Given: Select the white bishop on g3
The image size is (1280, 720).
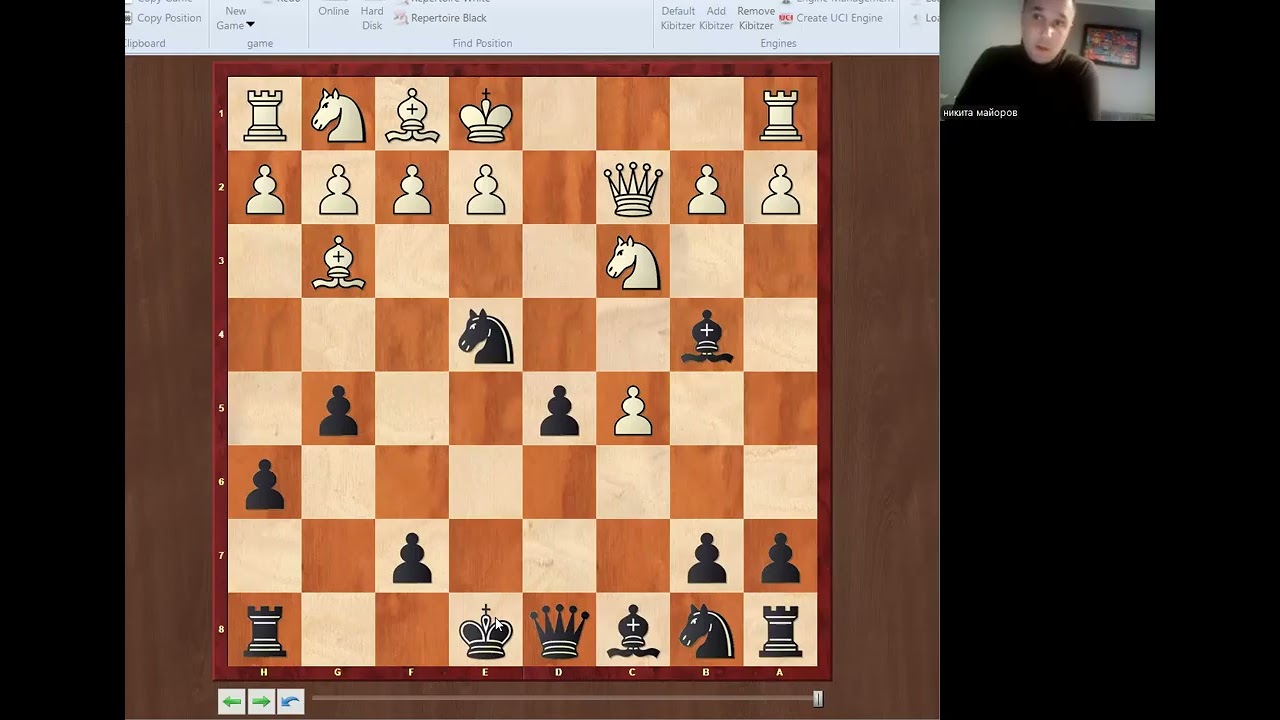Looking at the screenshot, I should click(x=338, y=261).
